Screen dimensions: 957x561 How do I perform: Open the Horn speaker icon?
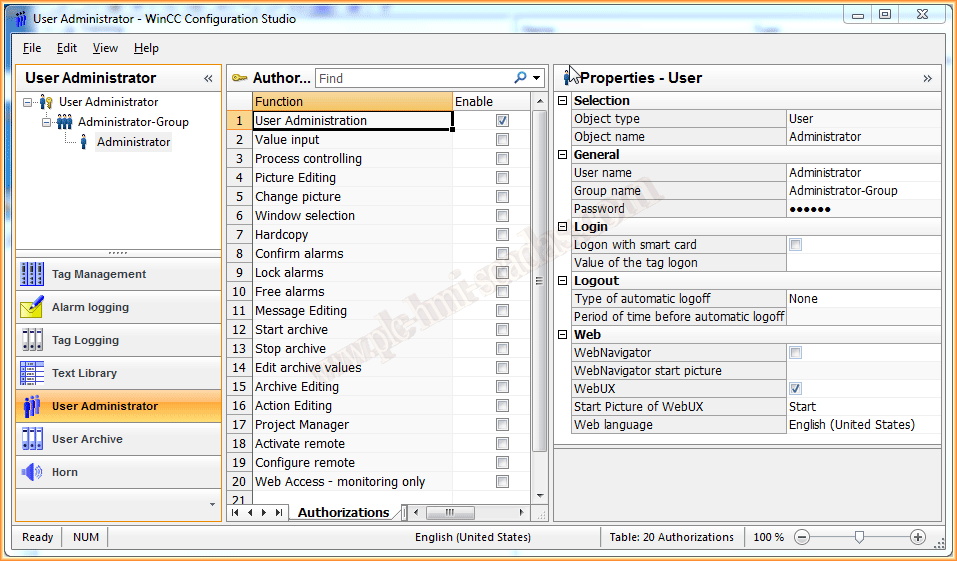coord(32,472)
